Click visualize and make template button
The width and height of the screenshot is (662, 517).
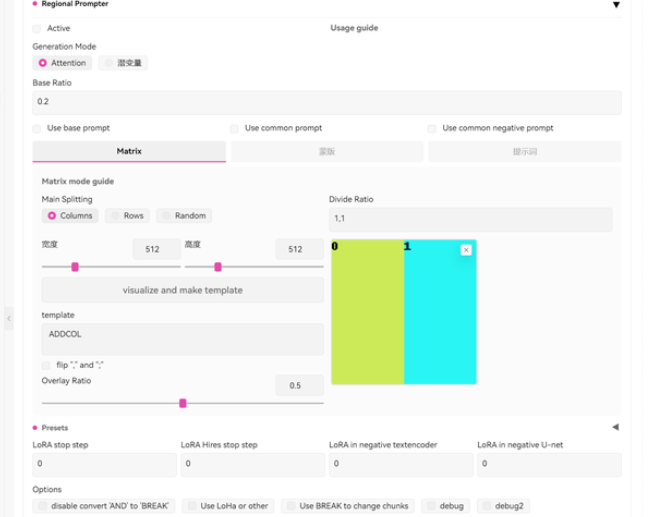click(x=182, y=290)
